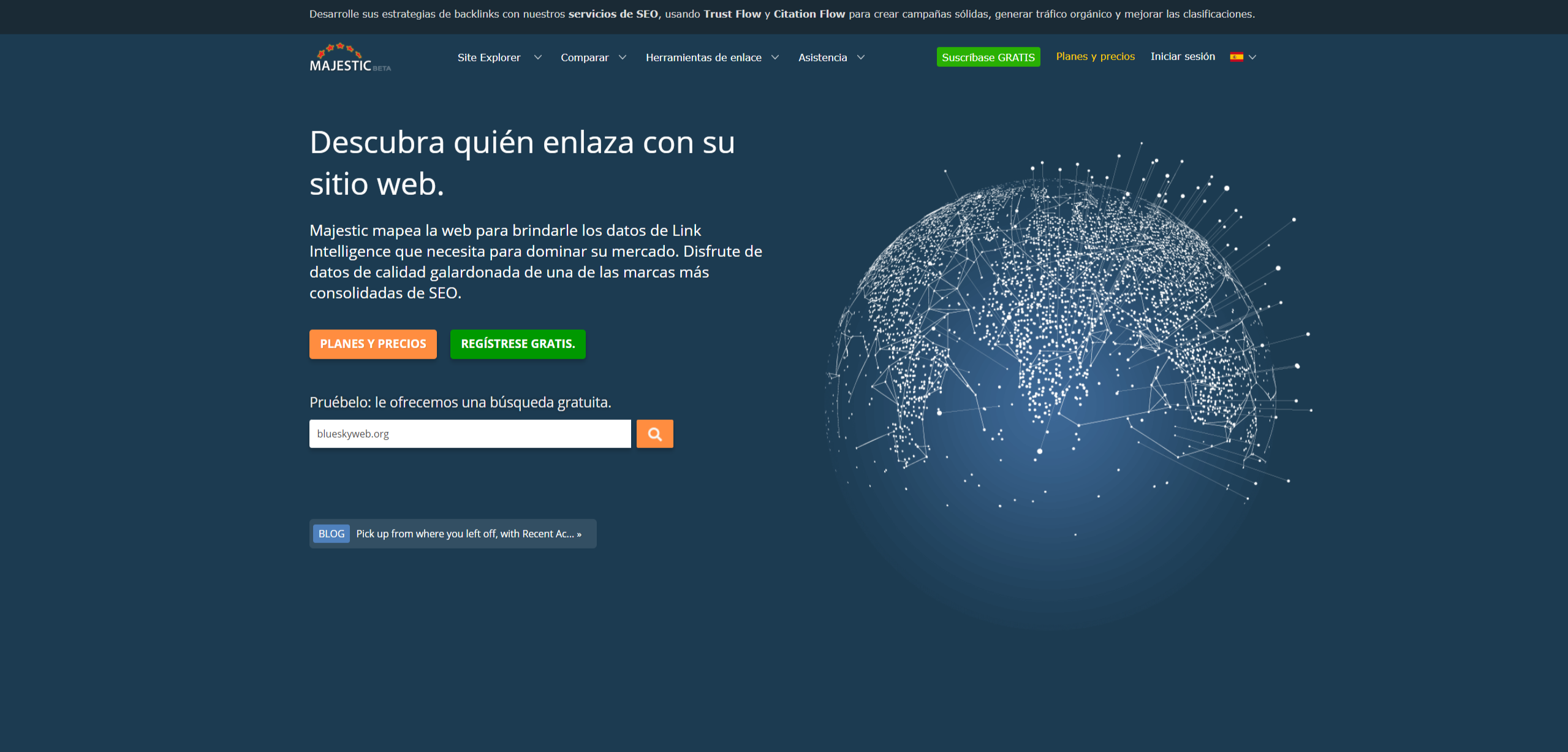Open the Planes y precios header link

point(1096,56)
